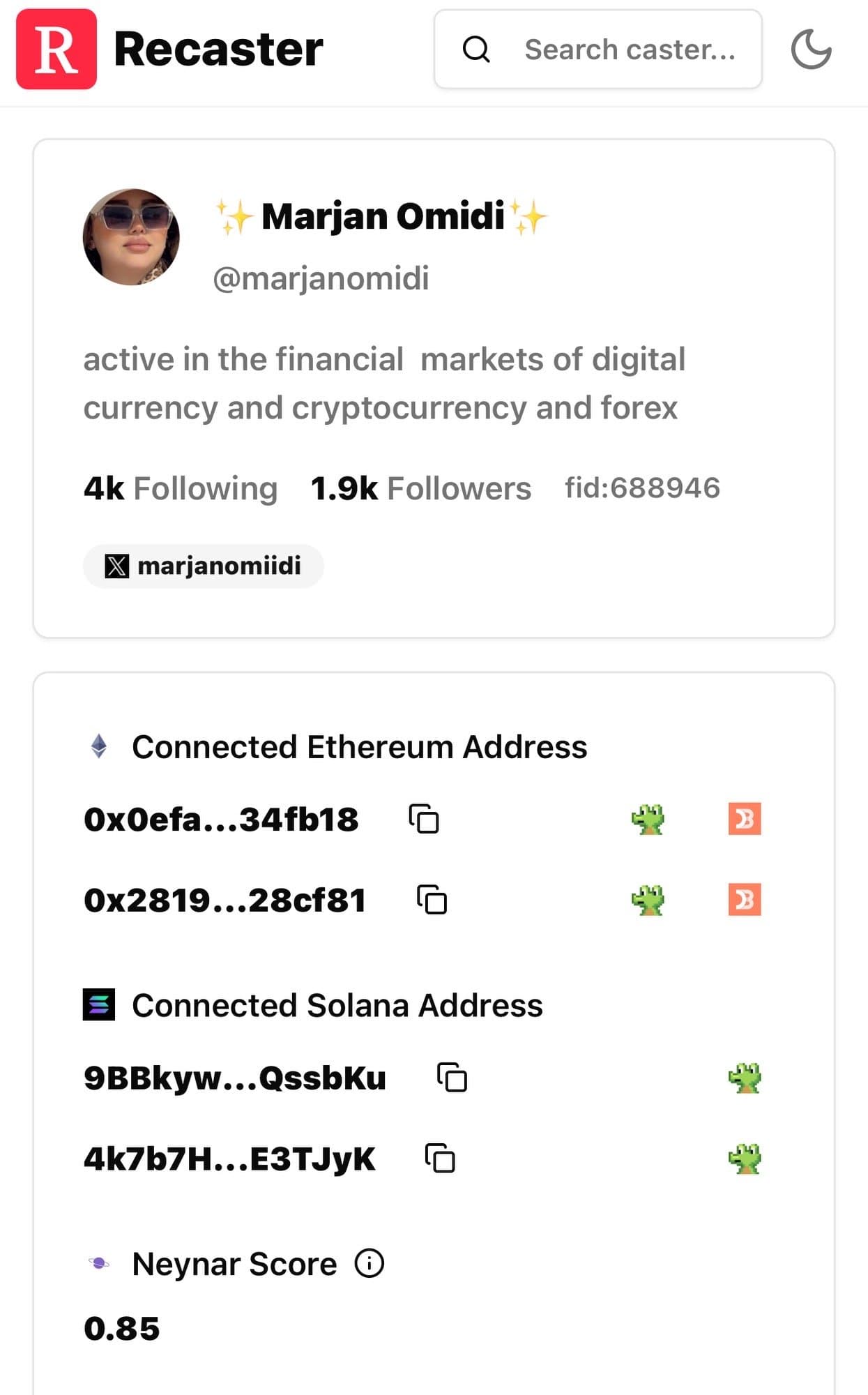Copy the 0x2819...28cf81 Ethereum address
This screenshot has width=868, height=1395.
pyautogui.click(x=432, y=900)
